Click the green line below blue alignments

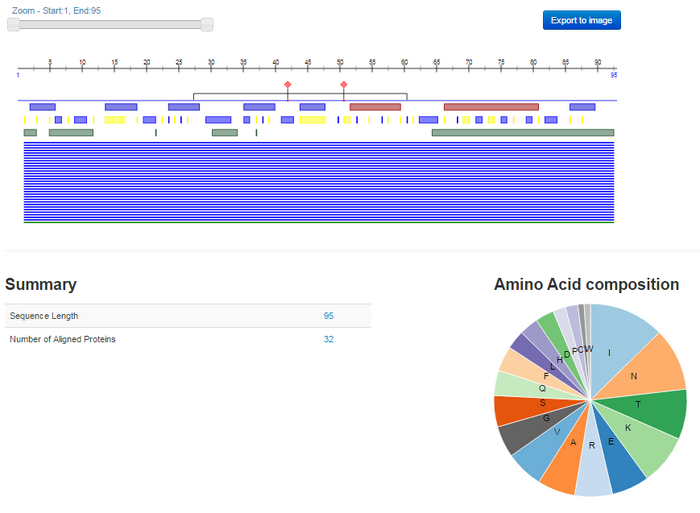318,222
